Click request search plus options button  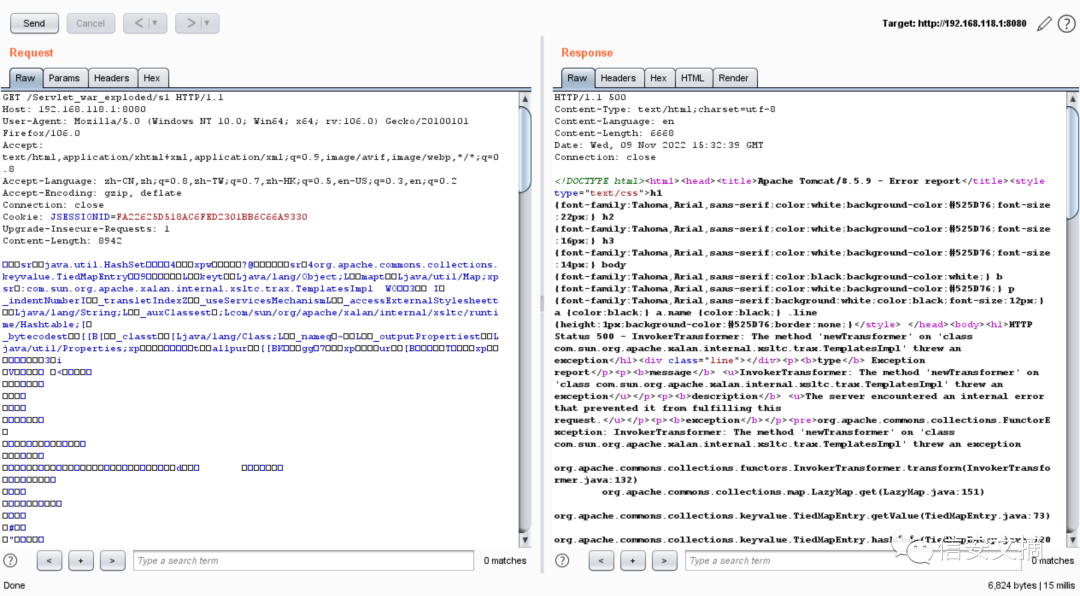[81, 561]
